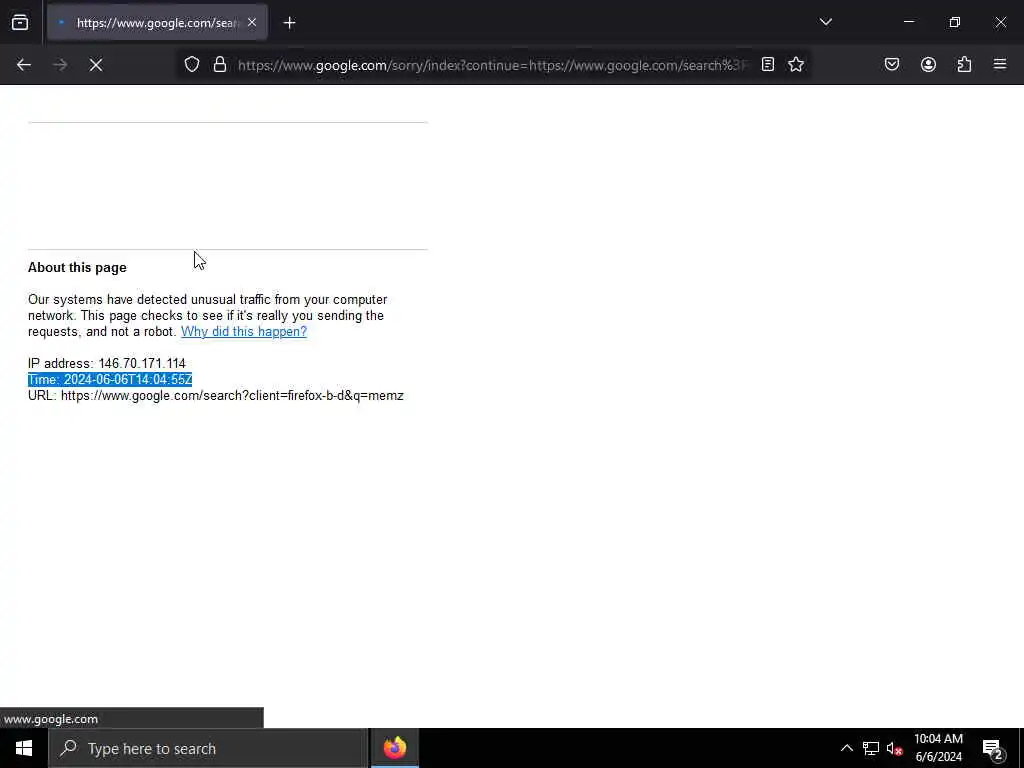Toggle reader view icon
The height and width of the screenshot is (768, 1024).
coord(768,65)
